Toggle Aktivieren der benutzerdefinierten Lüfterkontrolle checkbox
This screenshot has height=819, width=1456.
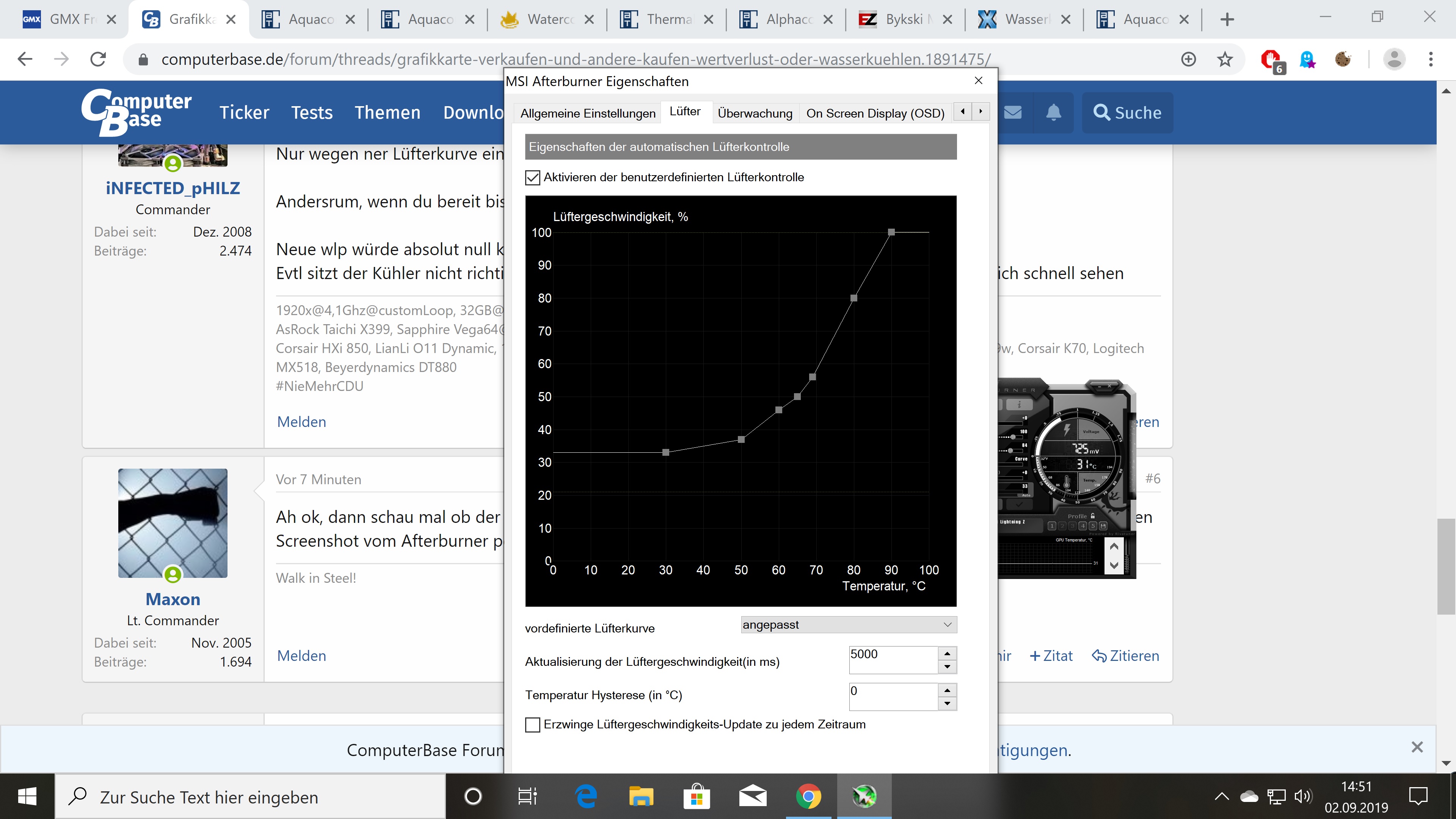(x=532, y=177)
